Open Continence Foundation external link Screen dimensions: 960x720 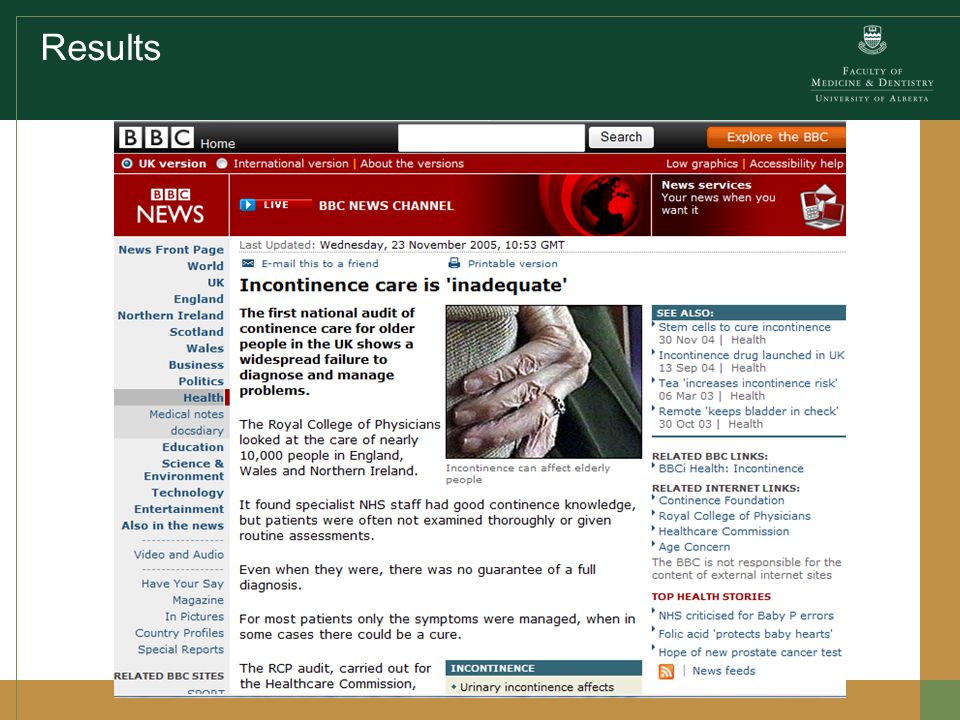pos(721,501)
